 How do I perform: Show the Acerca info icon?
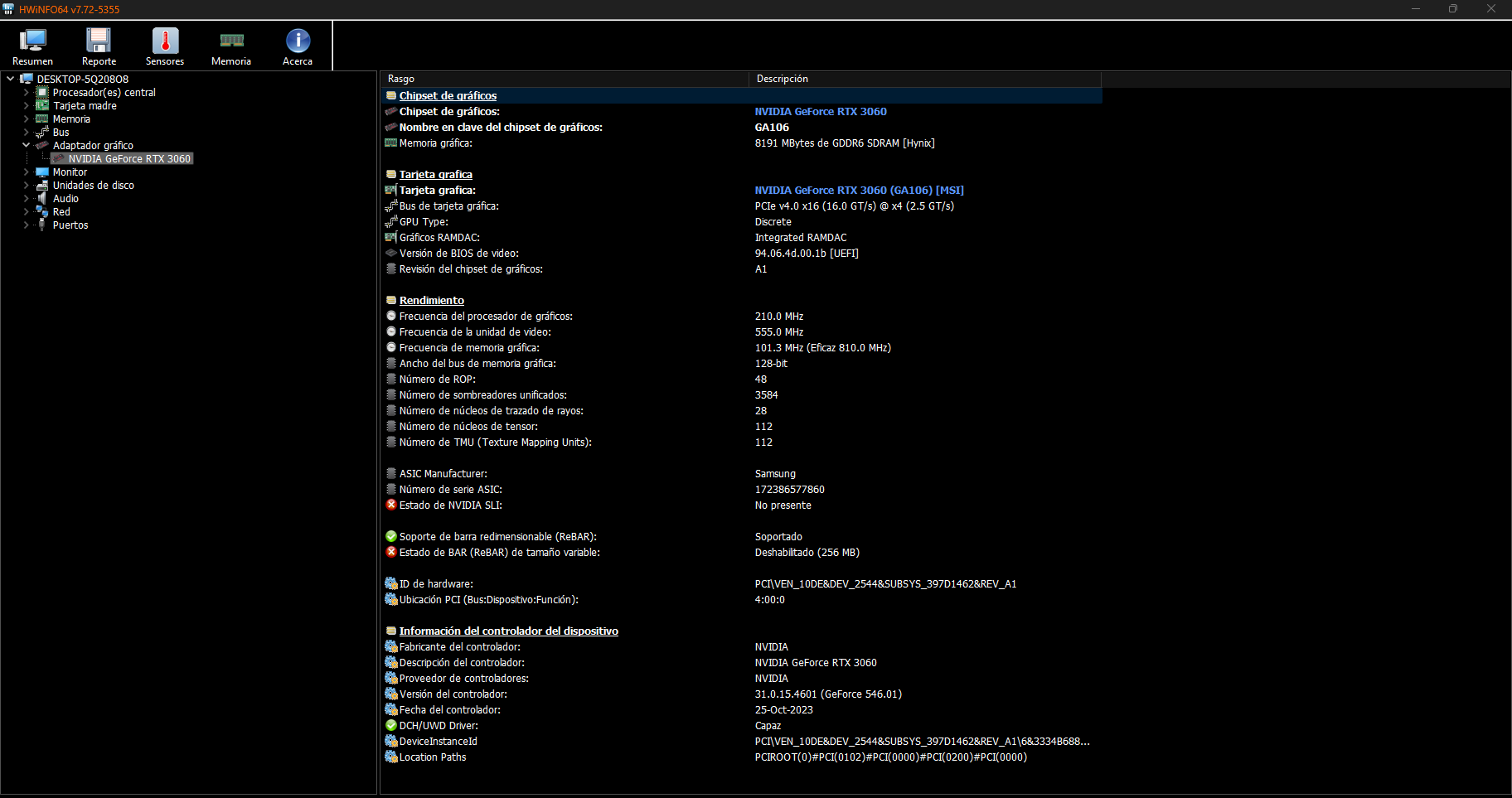coord(298,47)
